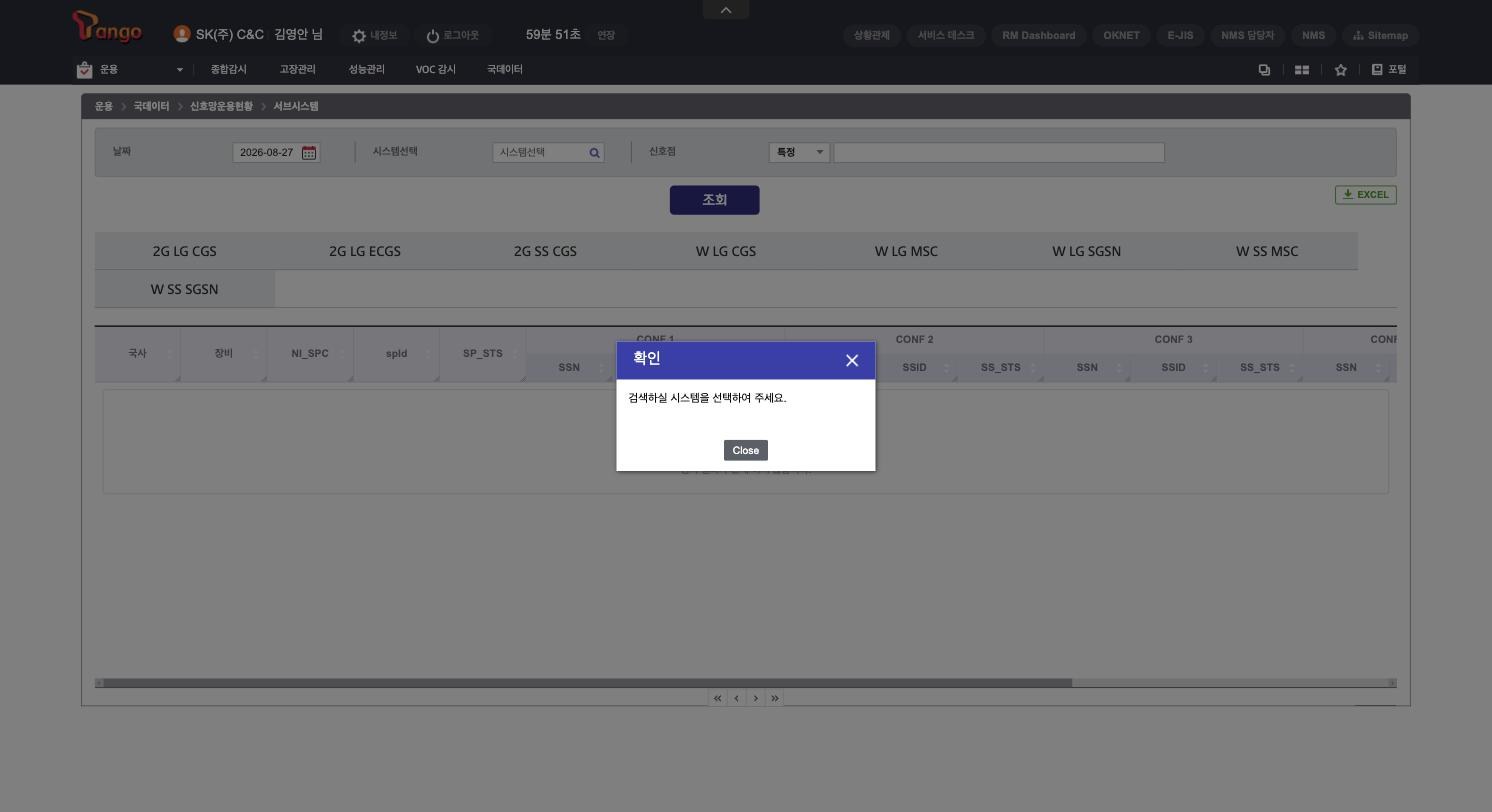
Task: Click the horizontal table scrollbar
Action: tap(588, 683)
